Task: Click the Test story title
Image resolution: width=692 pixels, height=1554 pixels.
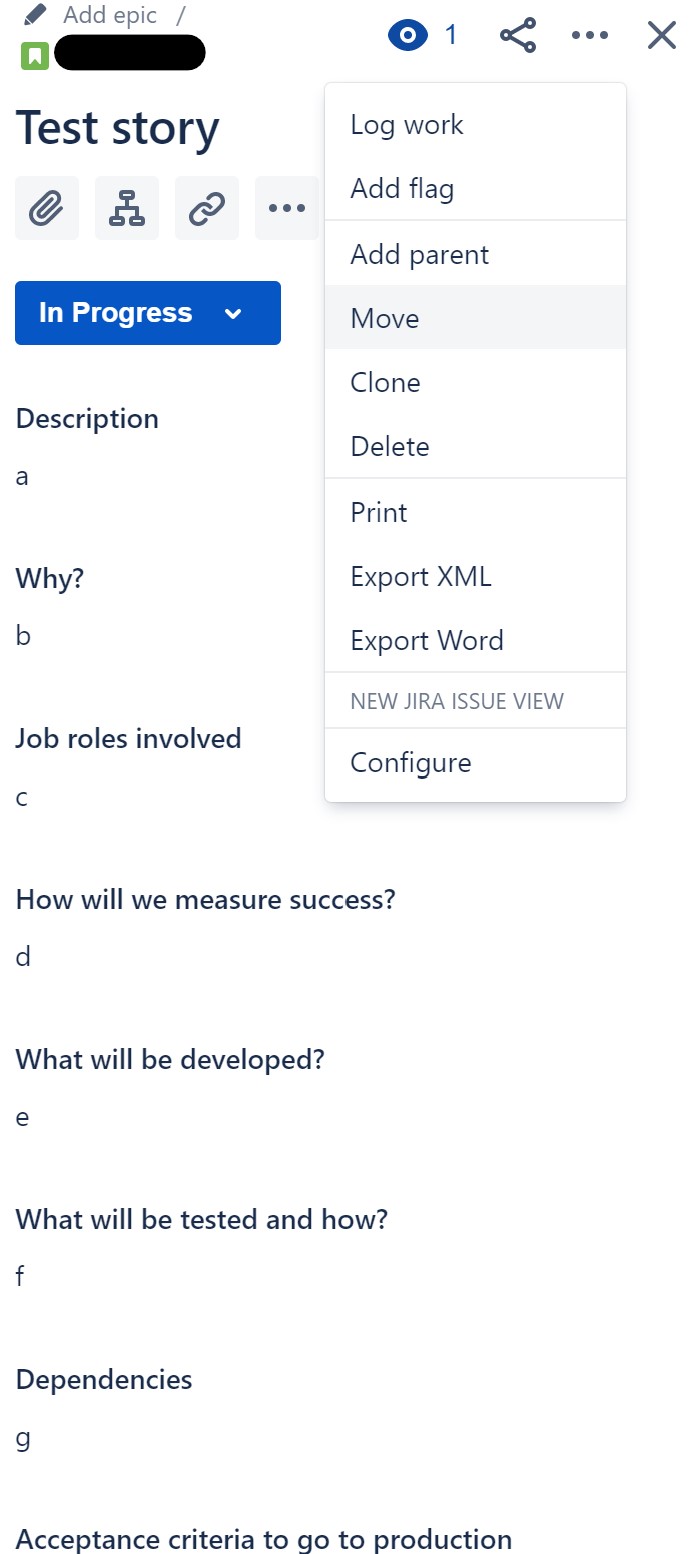Action: [x=118, y=128]
